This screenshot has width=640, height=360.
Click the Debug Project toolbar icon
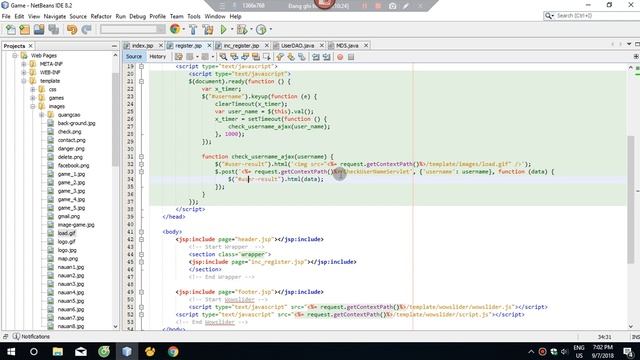coord(242,29)
